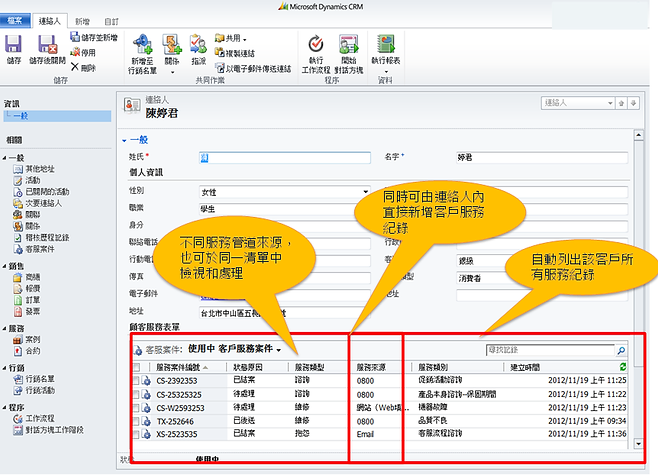Screen dimensions: 658x475
Task: Click 開始對話方塊 (Start Dialog) icon
Action: click(x=349, y=44)
